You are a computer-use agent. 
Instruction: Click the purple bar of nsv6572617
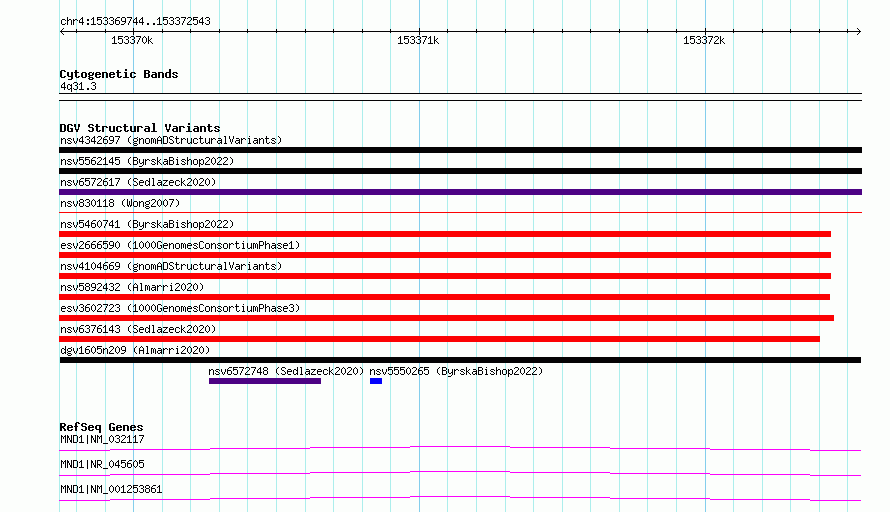pos(460,192)
